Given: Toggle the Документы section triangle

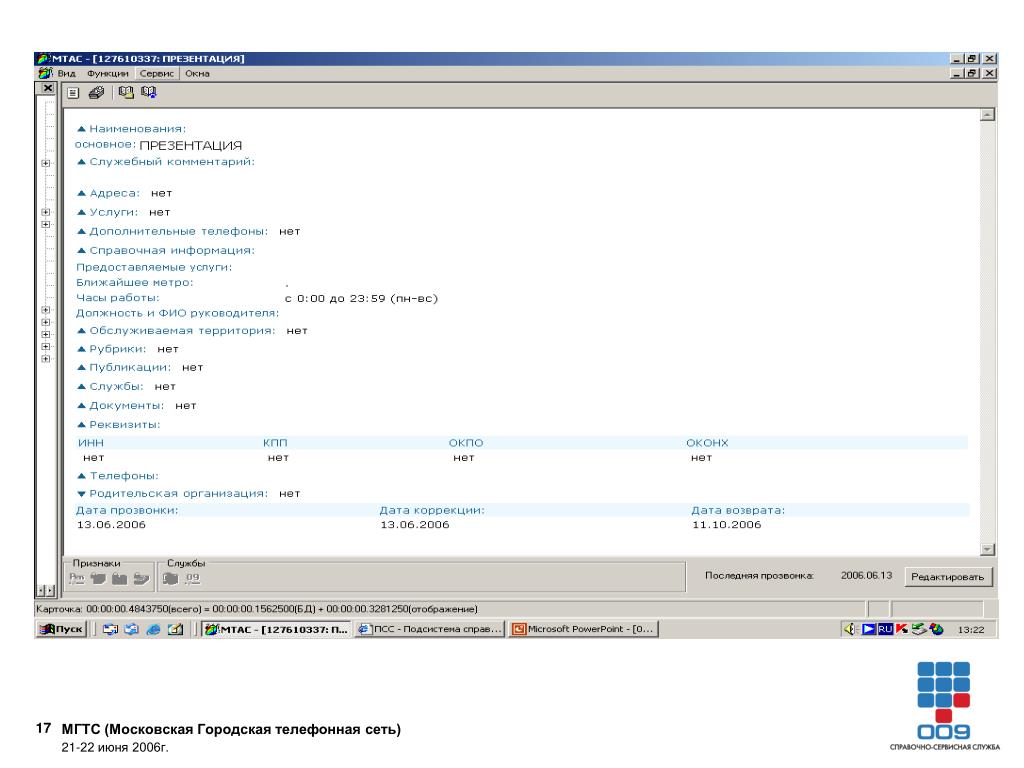Looking at the screenshot, I should (82, 406).
